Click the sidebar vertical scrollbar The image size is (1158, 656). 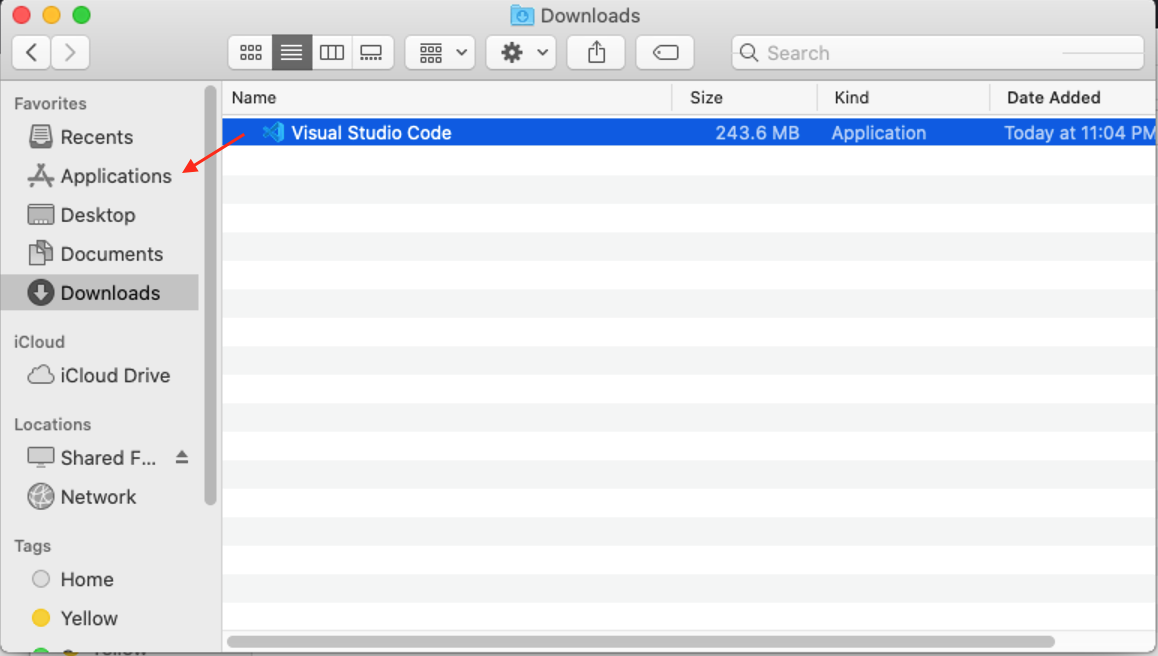click(210, 295)
